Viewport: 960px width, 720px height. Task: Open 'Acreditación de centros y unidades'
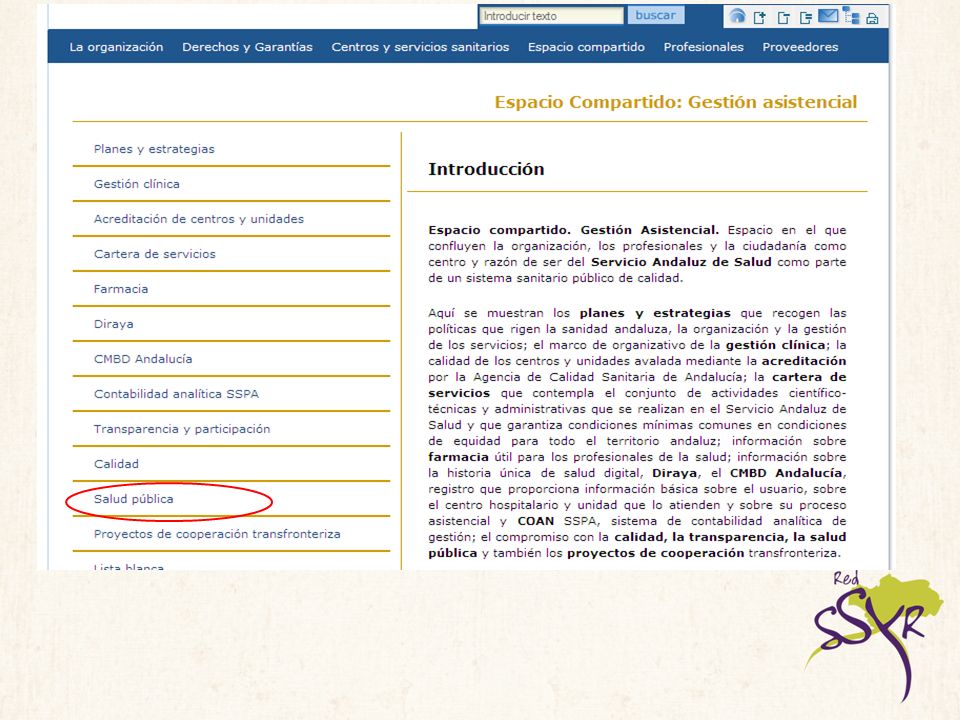tap(198, 219)
